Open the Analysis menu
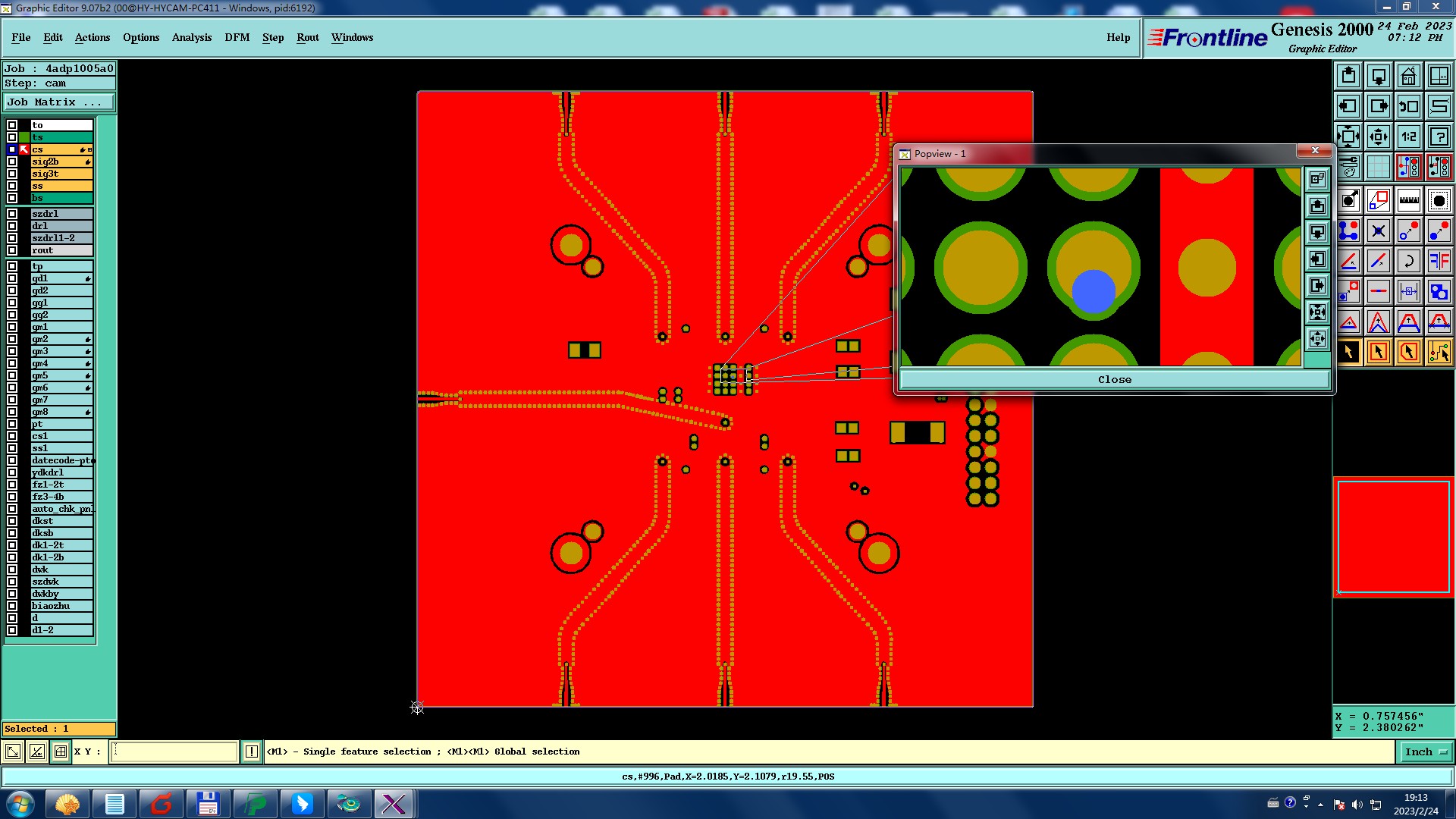This screenshot has height=819, width=1456. tap(191, 37)
